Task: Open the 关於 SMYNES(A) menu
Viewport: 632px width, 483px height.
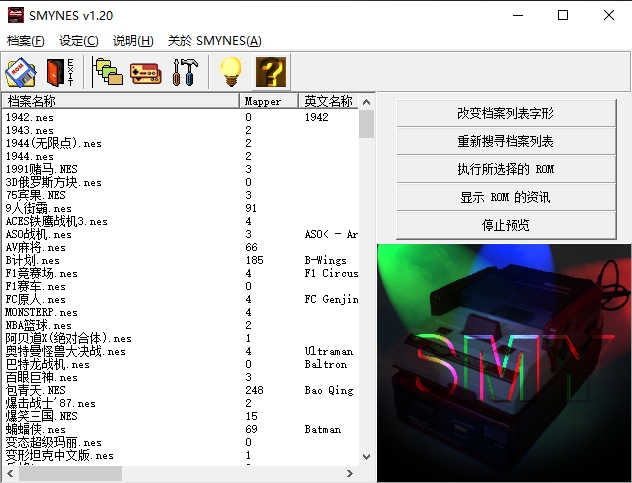Action: coord(214,41)
